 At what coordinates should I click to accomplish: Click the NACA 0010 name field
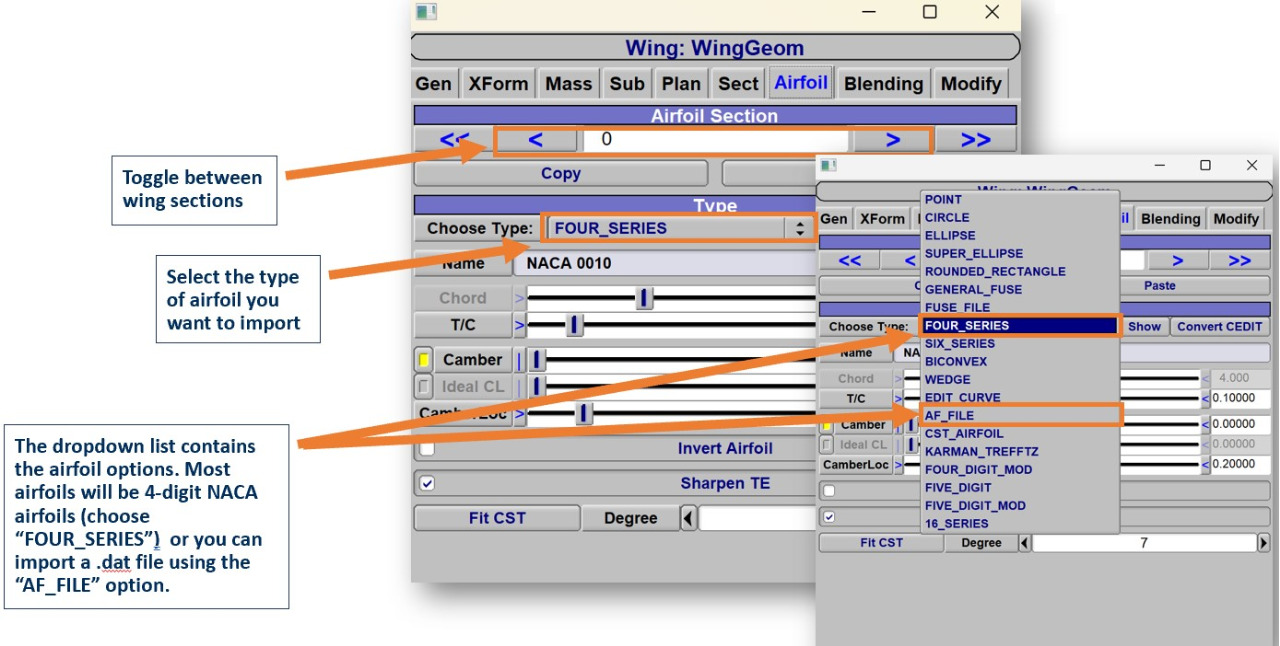(660, 264)
